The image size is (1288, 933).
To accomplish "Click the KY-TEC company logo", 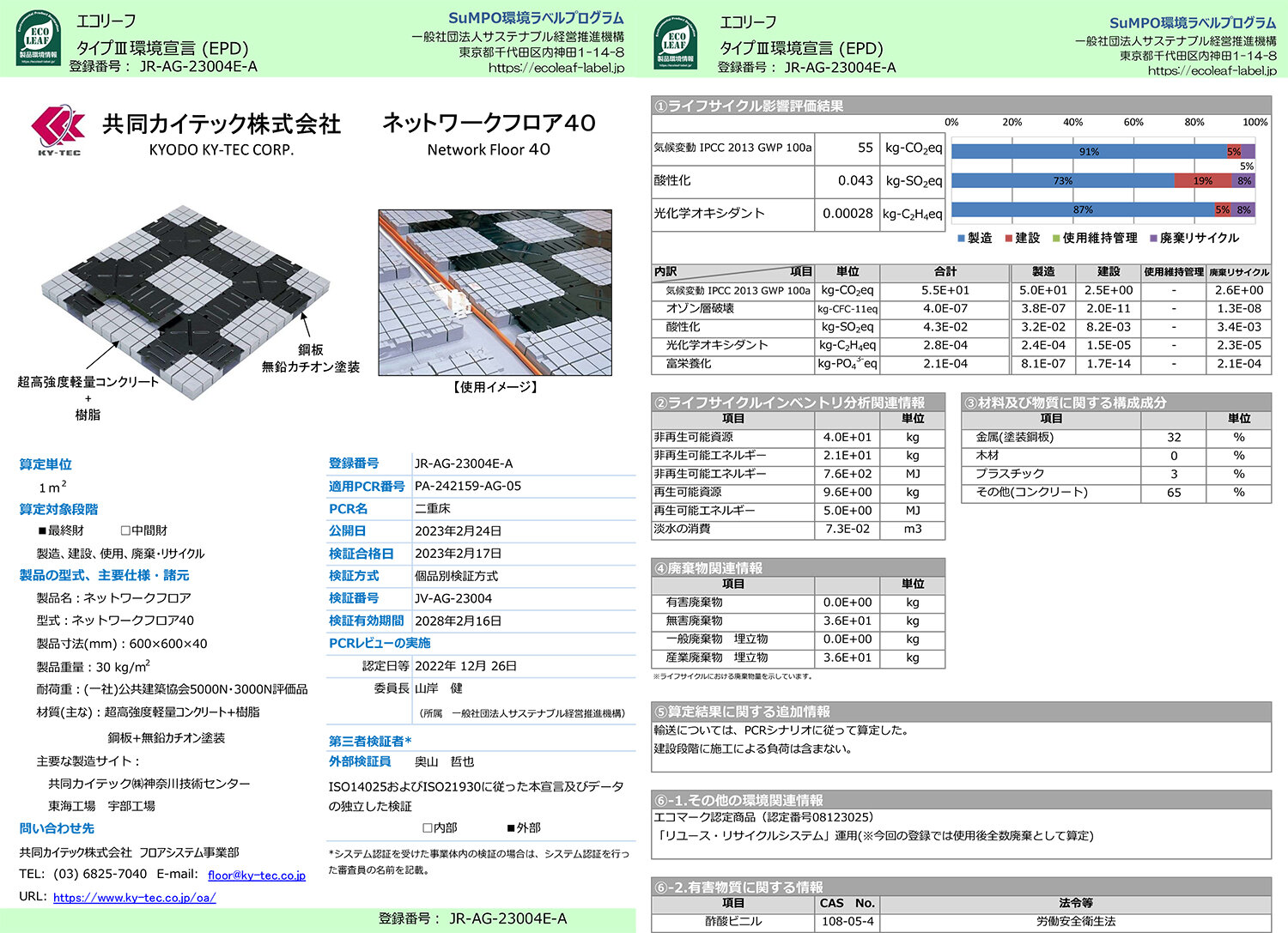I will tap(58, 130).
